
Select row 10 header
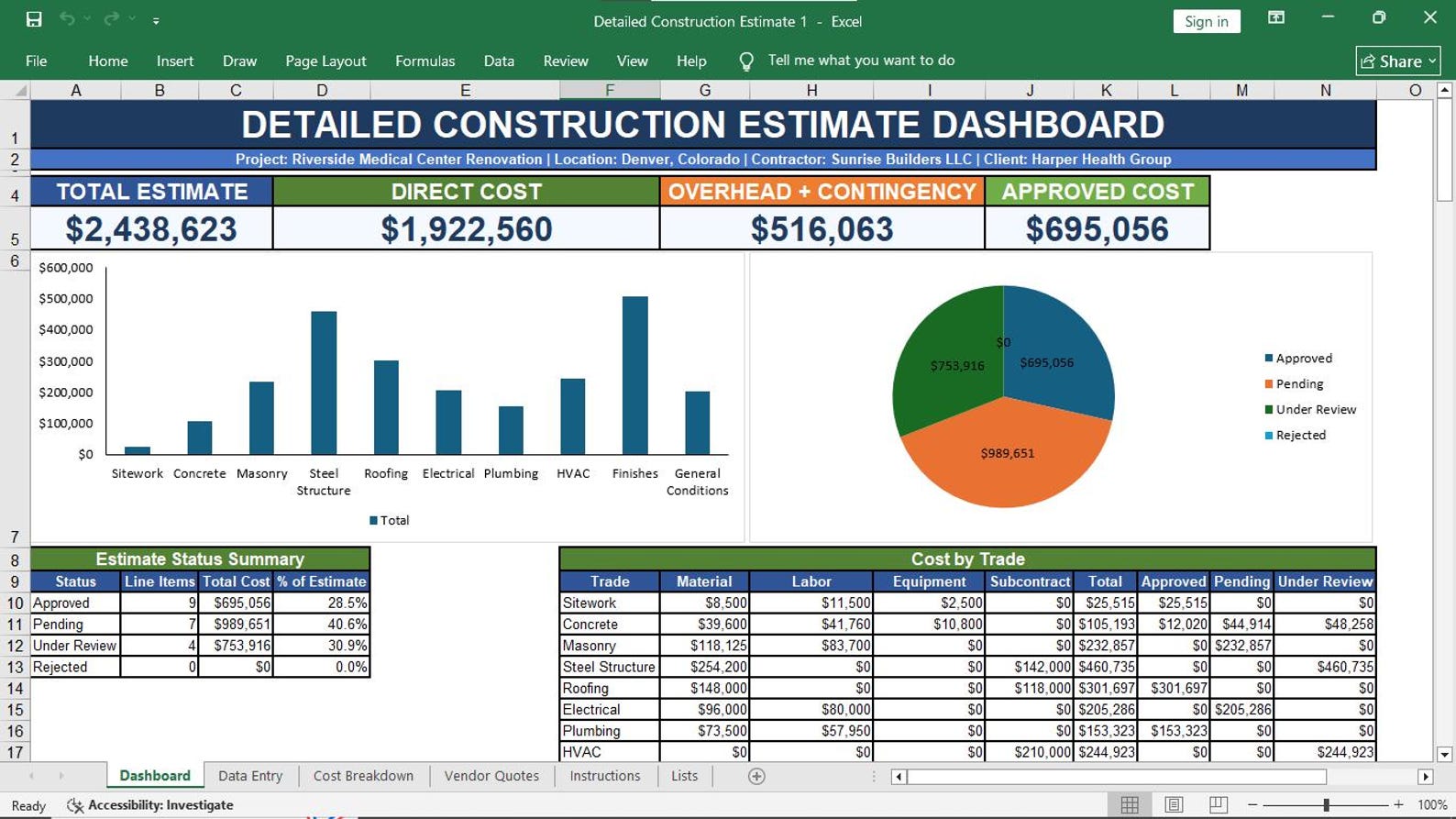(15, 603)
